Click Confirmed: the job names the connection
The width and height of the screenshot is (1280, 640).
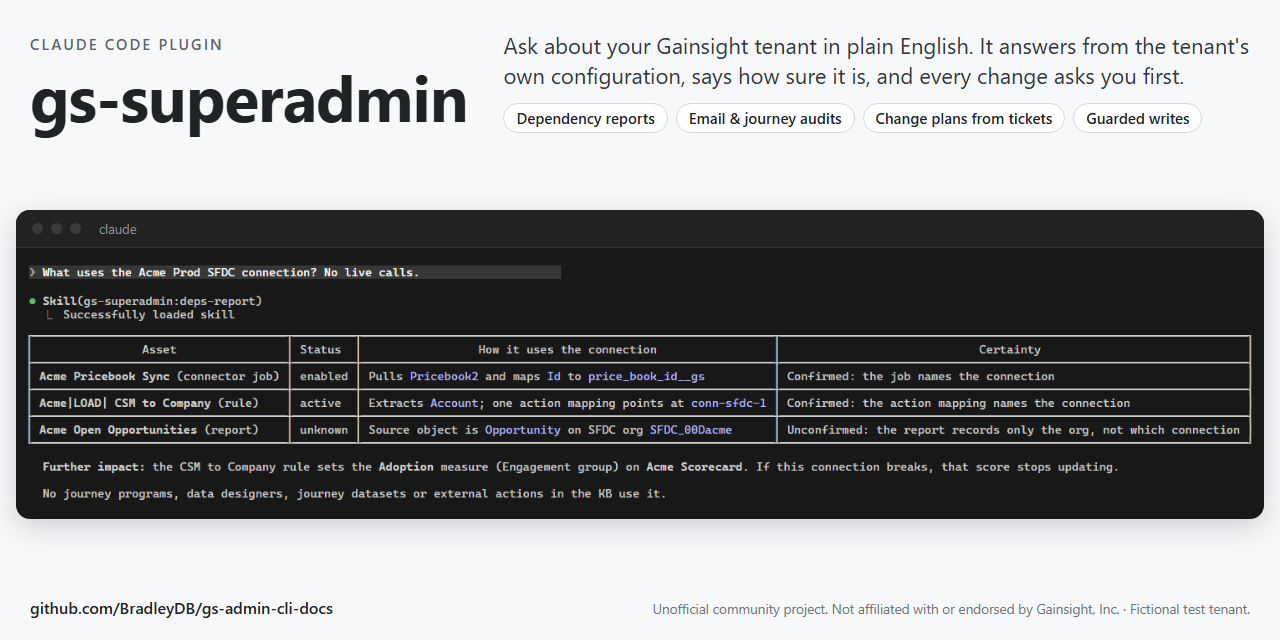pos(1013,376)
